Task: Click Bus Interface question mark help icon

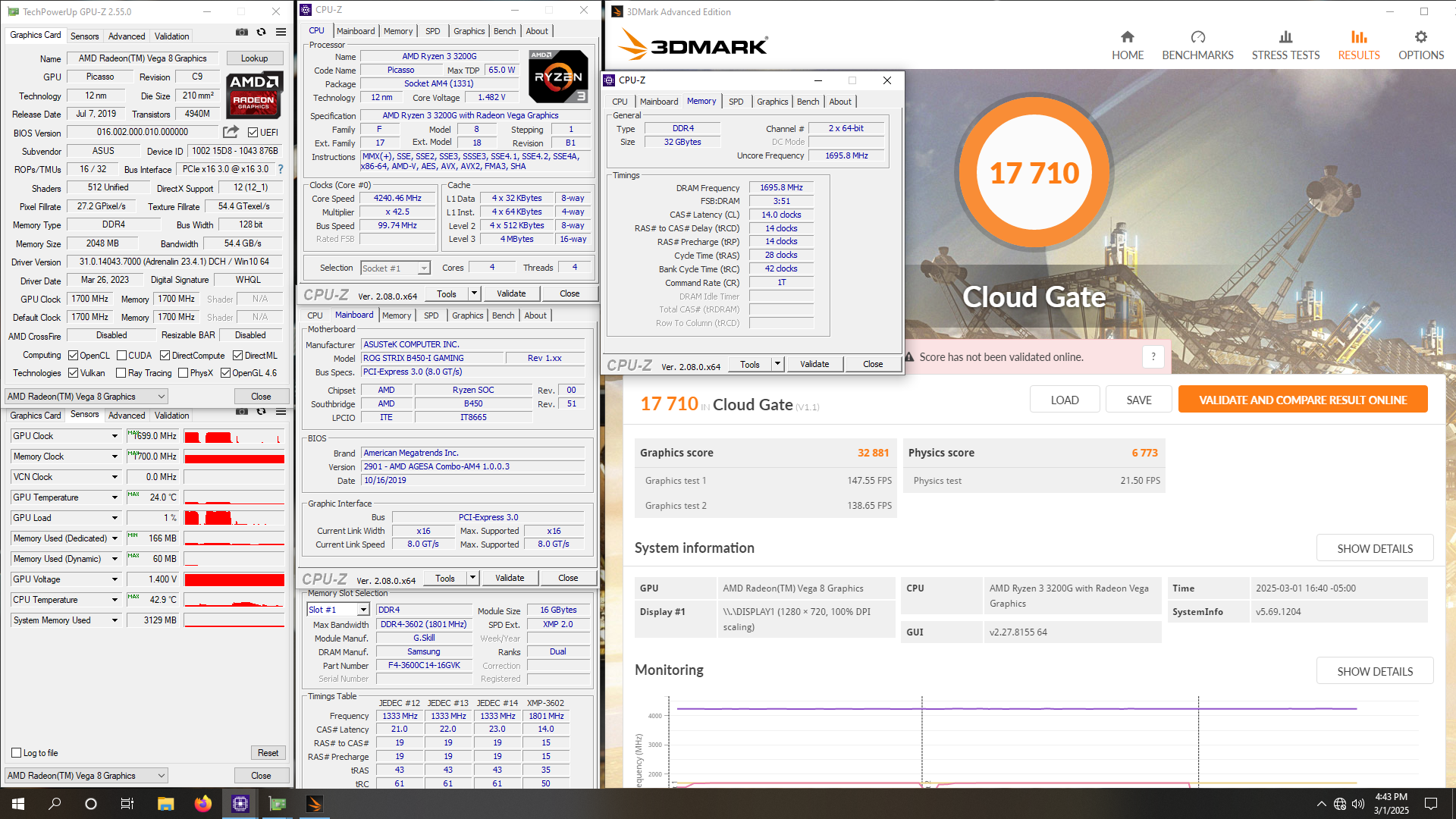Action: 281,169
